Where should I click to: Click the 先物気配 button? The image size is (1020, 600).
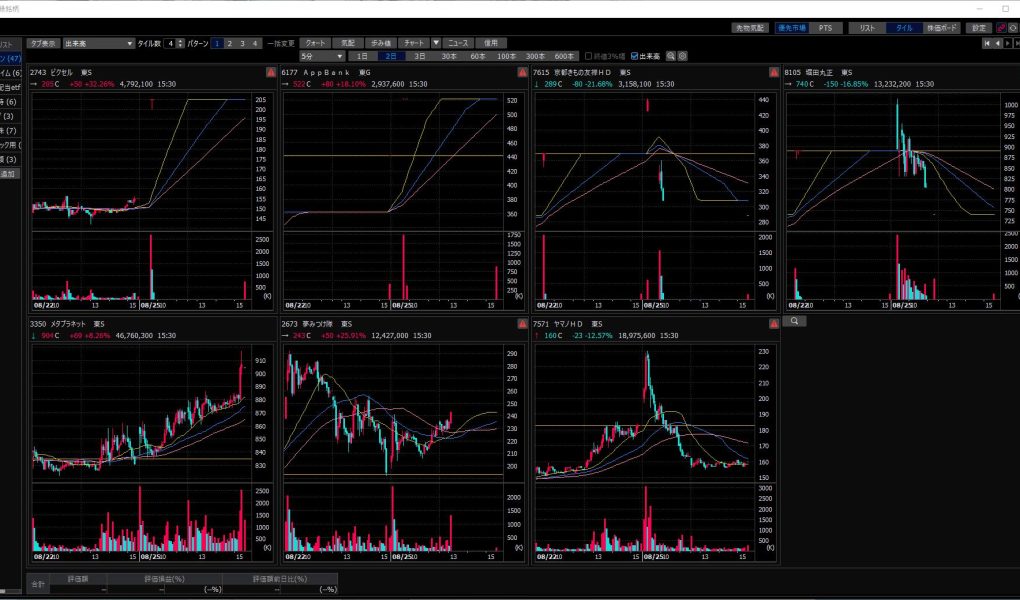[x=748, y=28]
